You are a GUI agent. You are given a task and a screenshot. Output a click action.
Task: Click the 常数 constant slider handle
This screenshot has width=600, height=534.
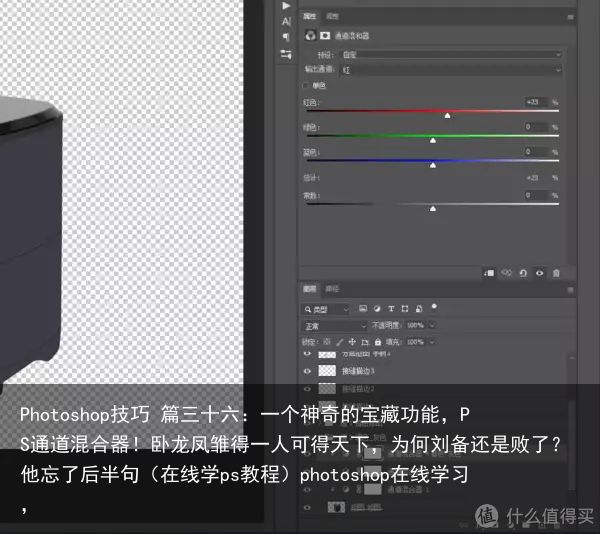pos(433,208)
